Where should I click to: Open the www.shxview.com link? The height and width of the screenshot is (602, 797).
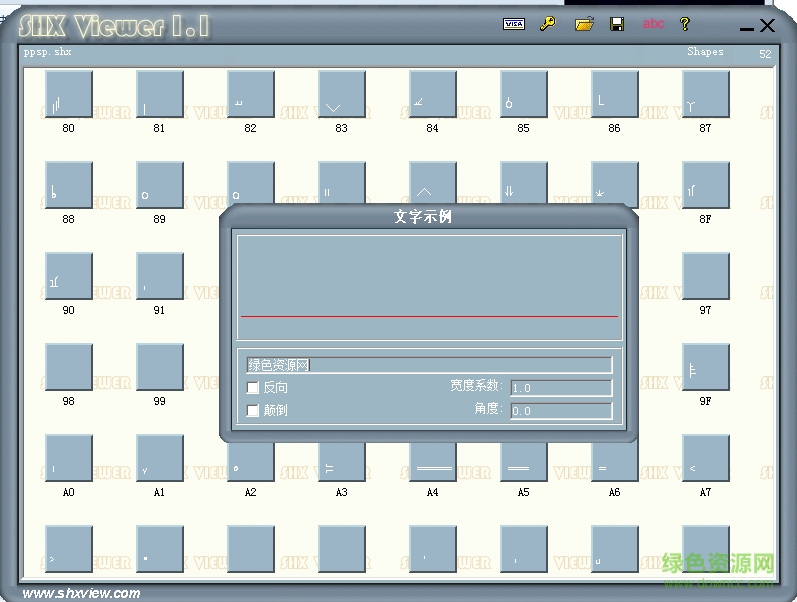pos(81,593)
